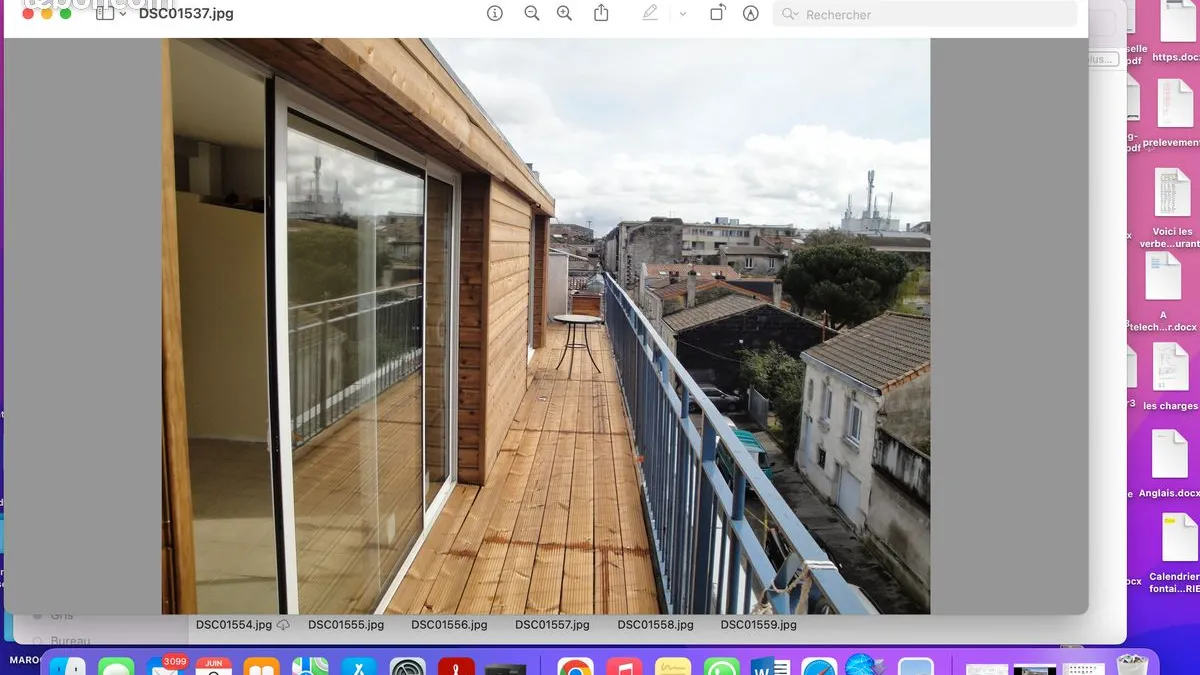Select file DSC01556.jpg in Finder window
1200x675 pixels.
(x=449, y=625)
